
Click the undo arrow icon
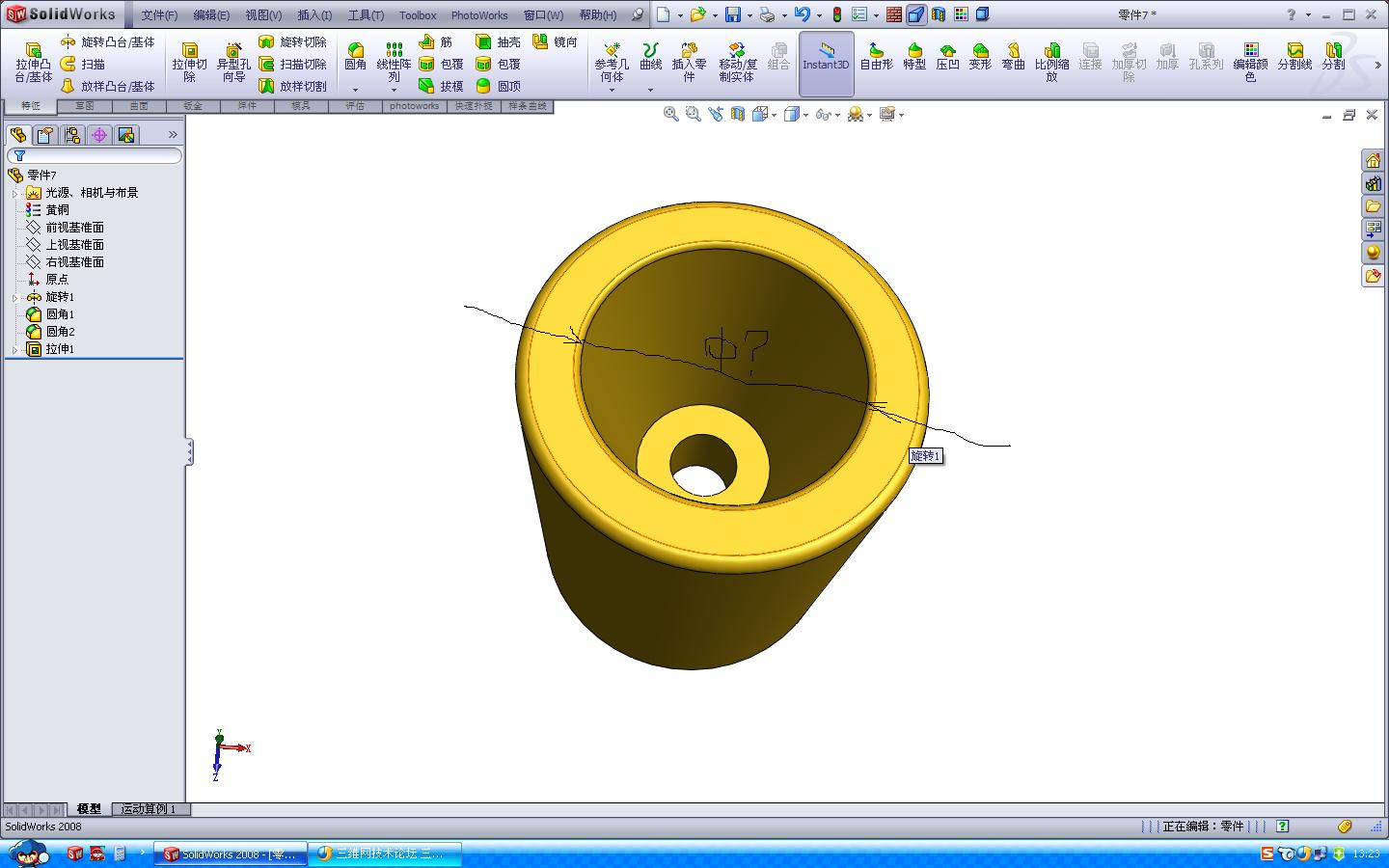(802, 14)
